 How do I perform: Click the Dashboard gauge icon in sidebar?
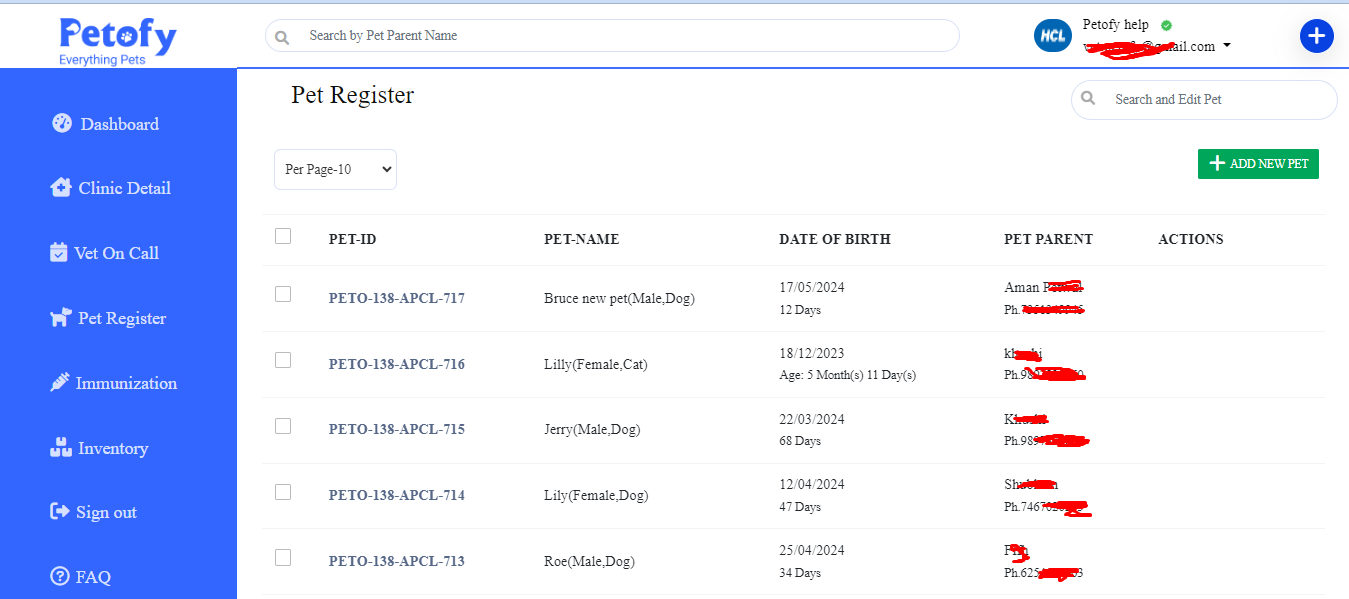tap(61, 124)
